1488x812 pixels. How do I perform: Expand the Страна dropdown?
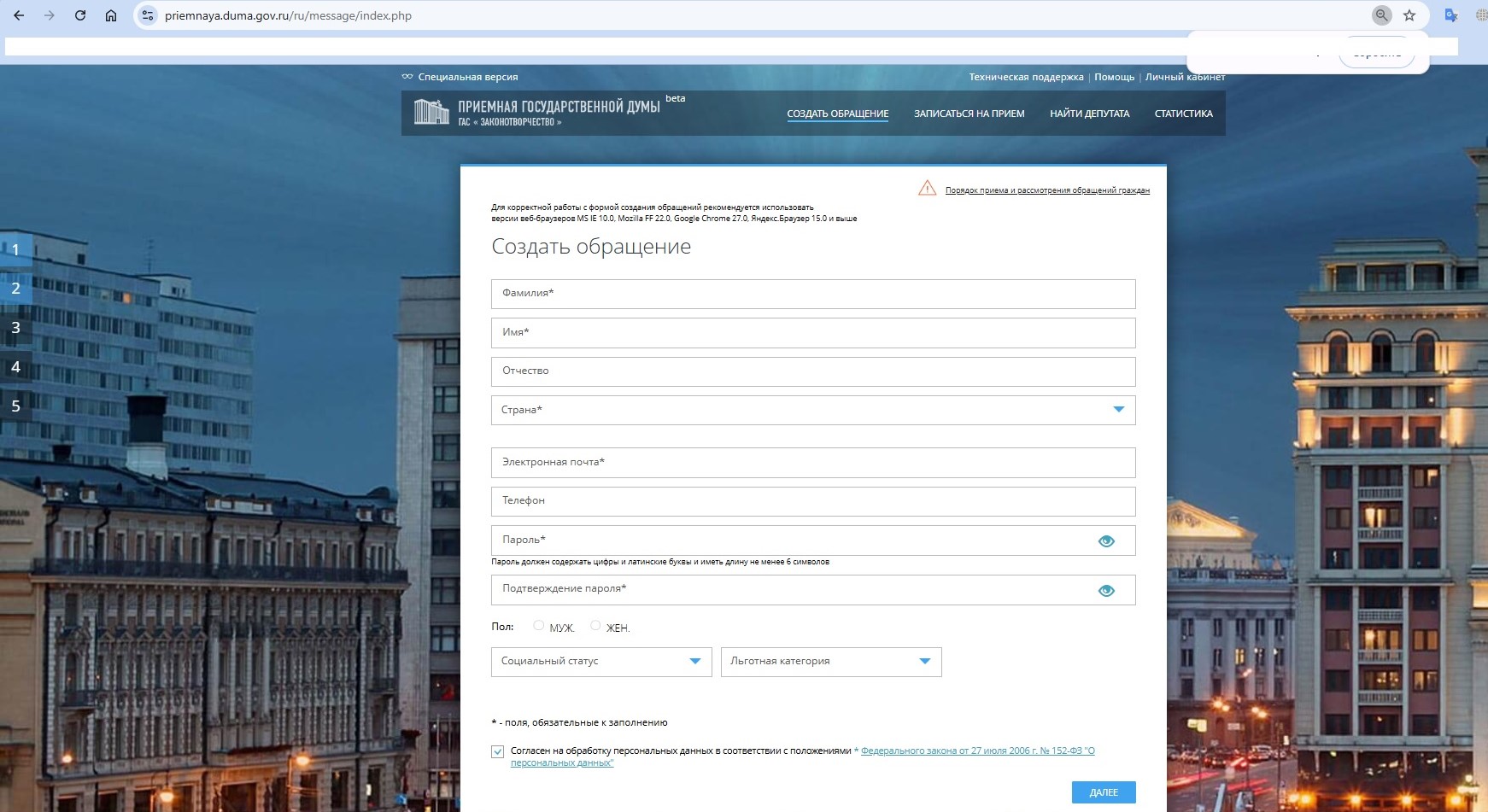click(x=813, y=410)
